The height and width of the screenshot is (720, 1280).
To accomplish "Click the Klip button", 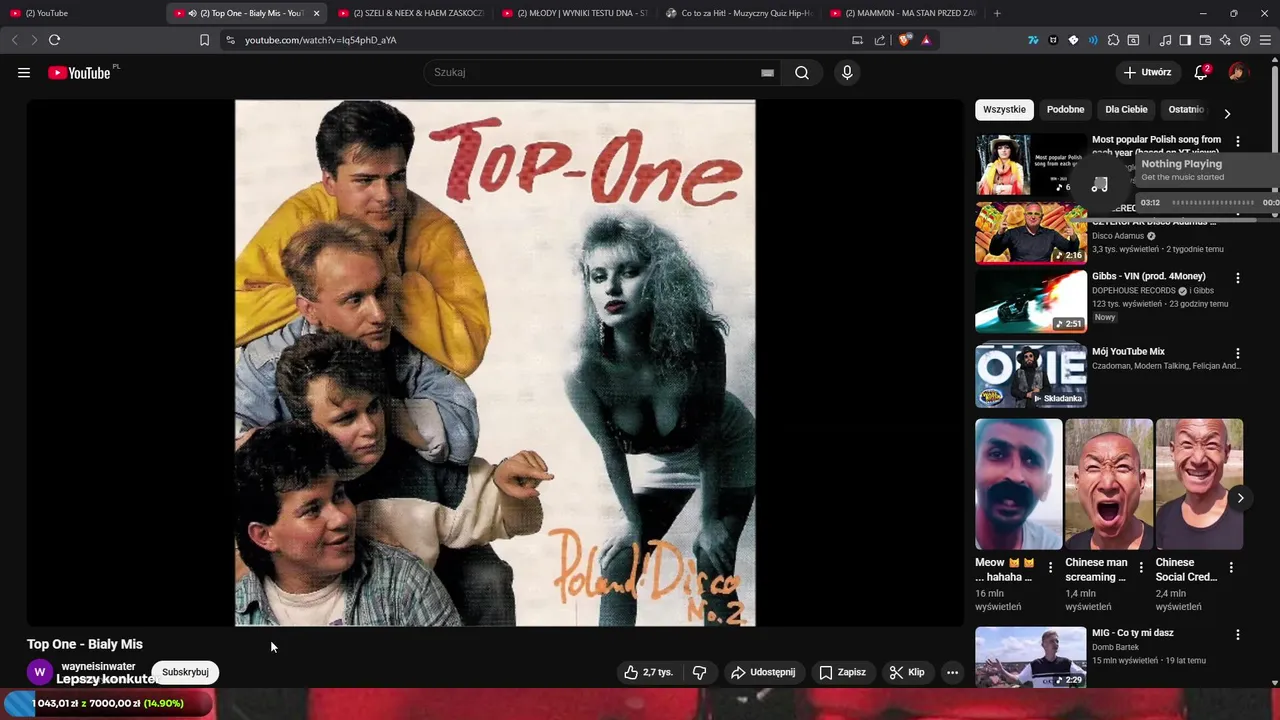I will click(x=907, y=672).
